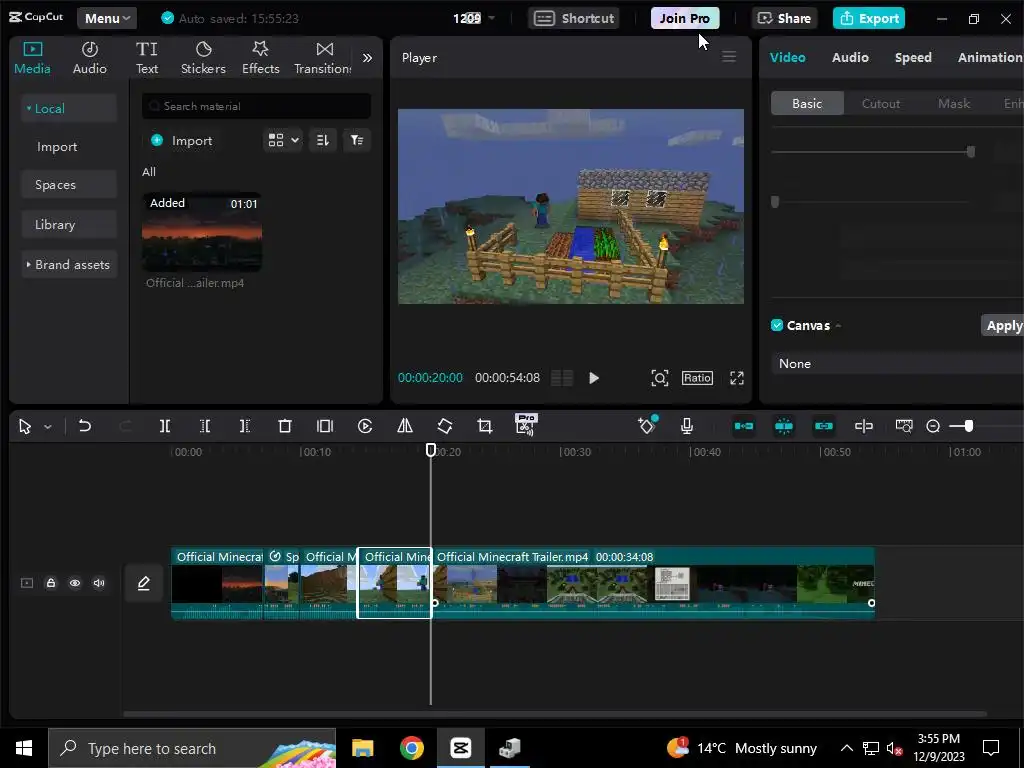Open the Canvas None dropdown
This screenshot has height=768, width=1024.
click(x=897, y=364)
